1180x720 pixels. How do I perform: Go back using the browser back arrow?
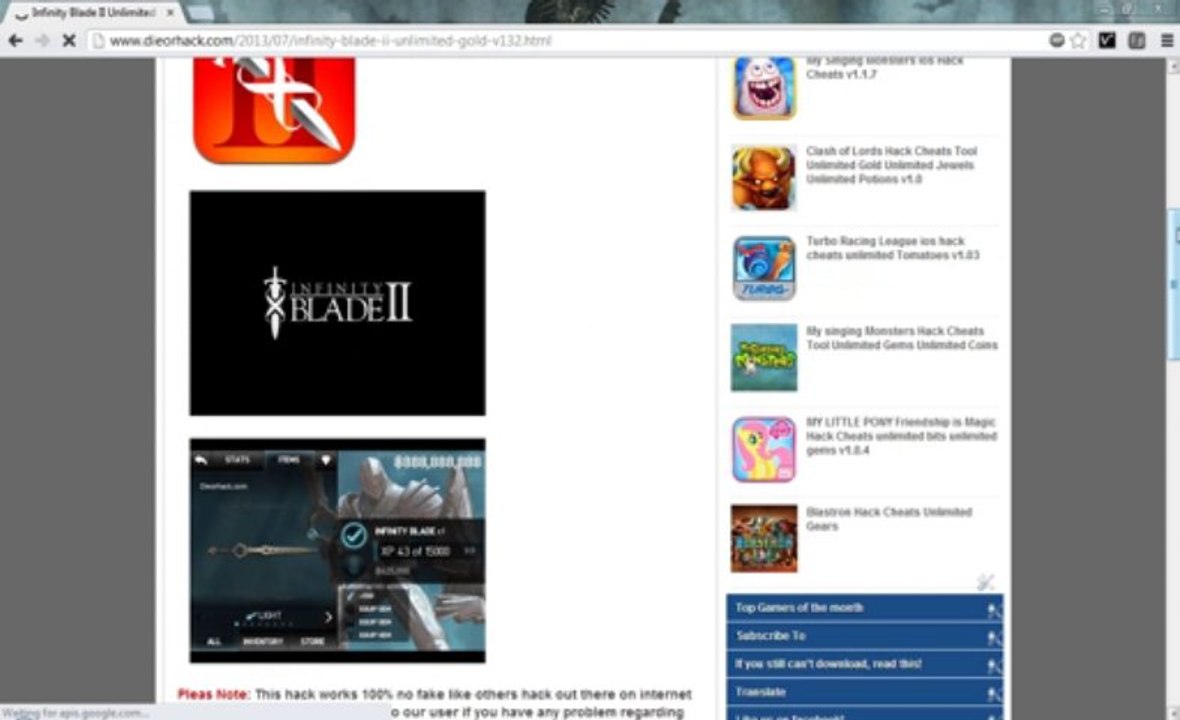15,41
